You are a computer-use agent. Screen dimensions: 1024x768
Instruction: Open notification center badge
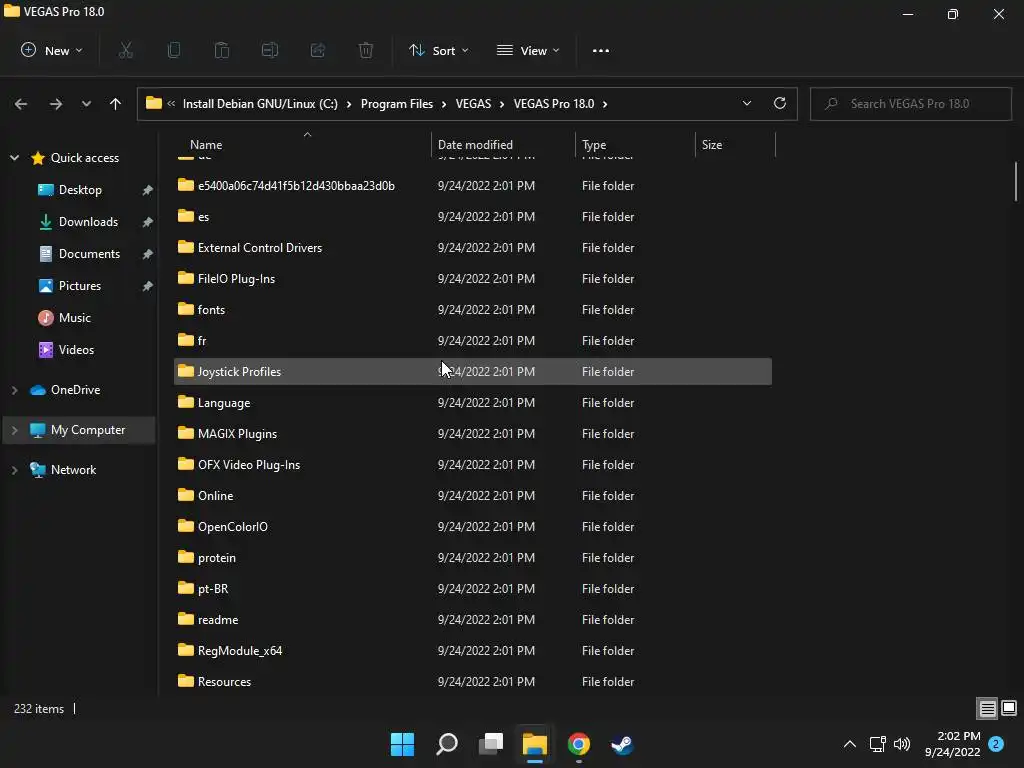click(x=996, y=744)
